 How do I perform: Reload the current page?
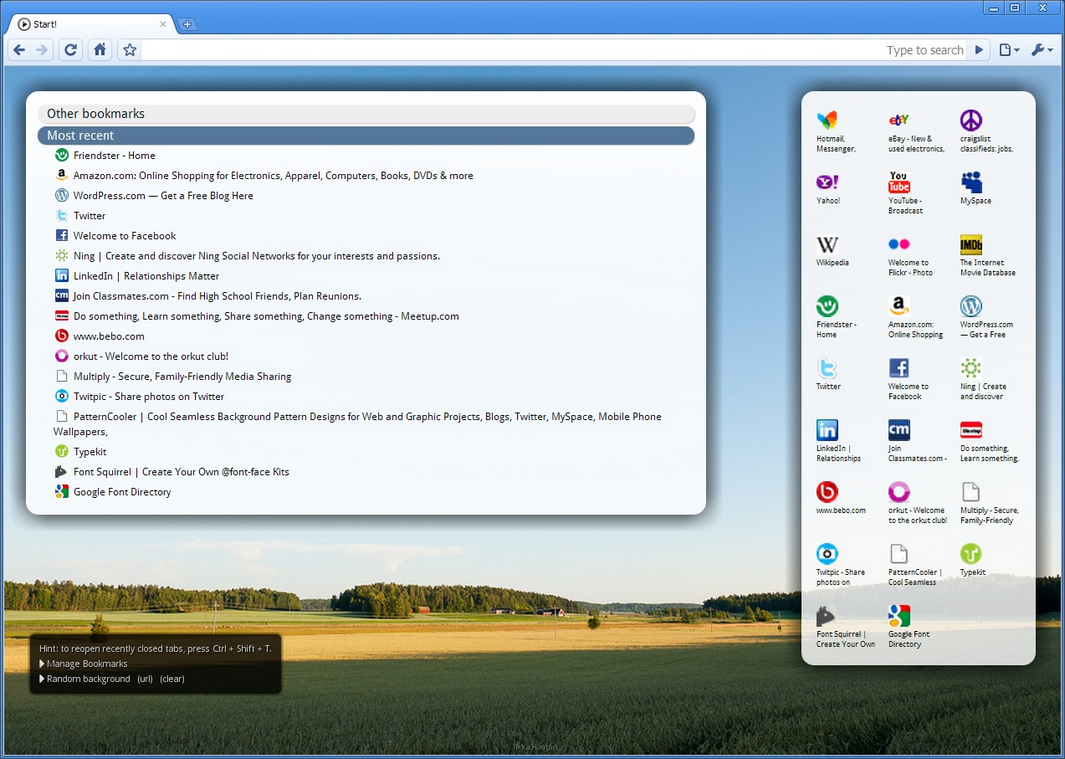coord(71,50)
